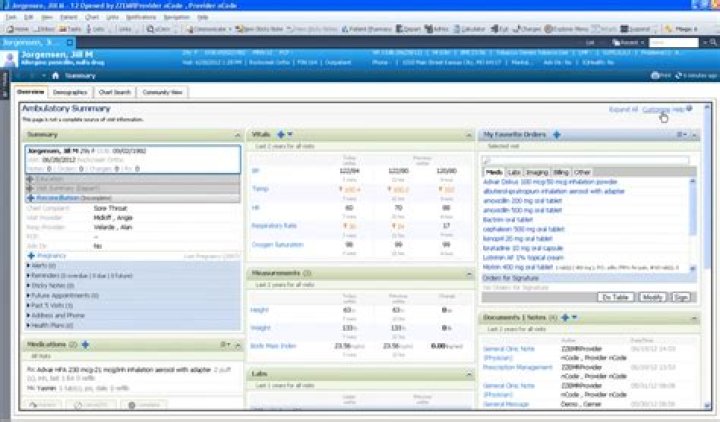
Task: Open Explorer Menu from toolbar
Action: point(566,29)
